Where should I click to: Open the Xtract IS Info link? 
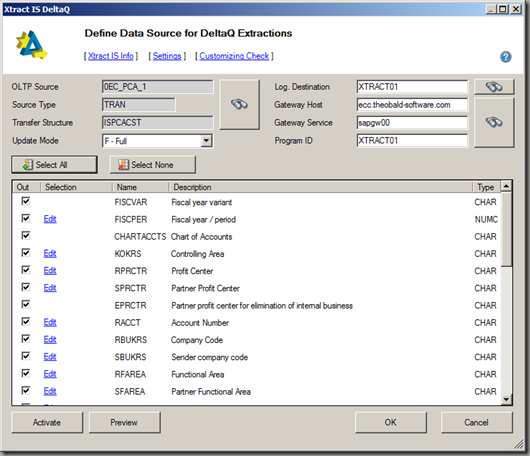pyautogui.click(x=111, y=56)
